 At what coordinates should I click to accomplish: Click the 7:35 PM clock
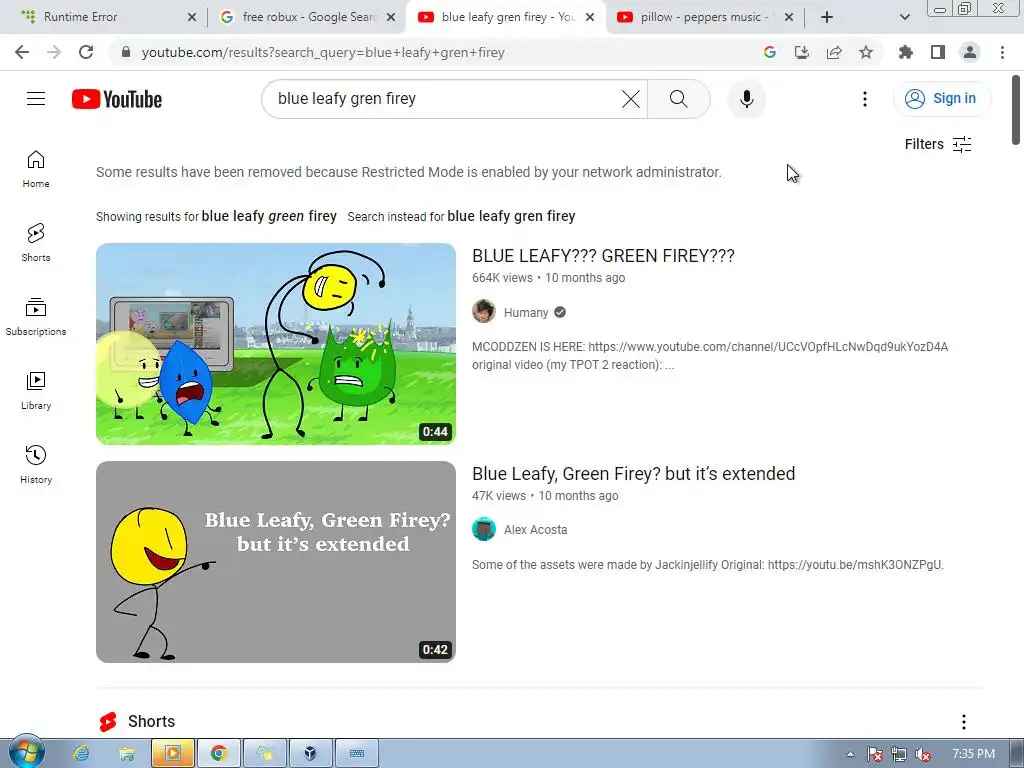pos(973,754)
